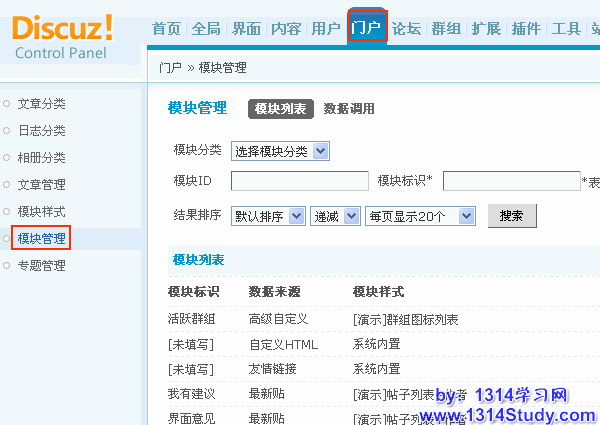Go to the 论坛 navigation tab

click(x=406, y=28)
